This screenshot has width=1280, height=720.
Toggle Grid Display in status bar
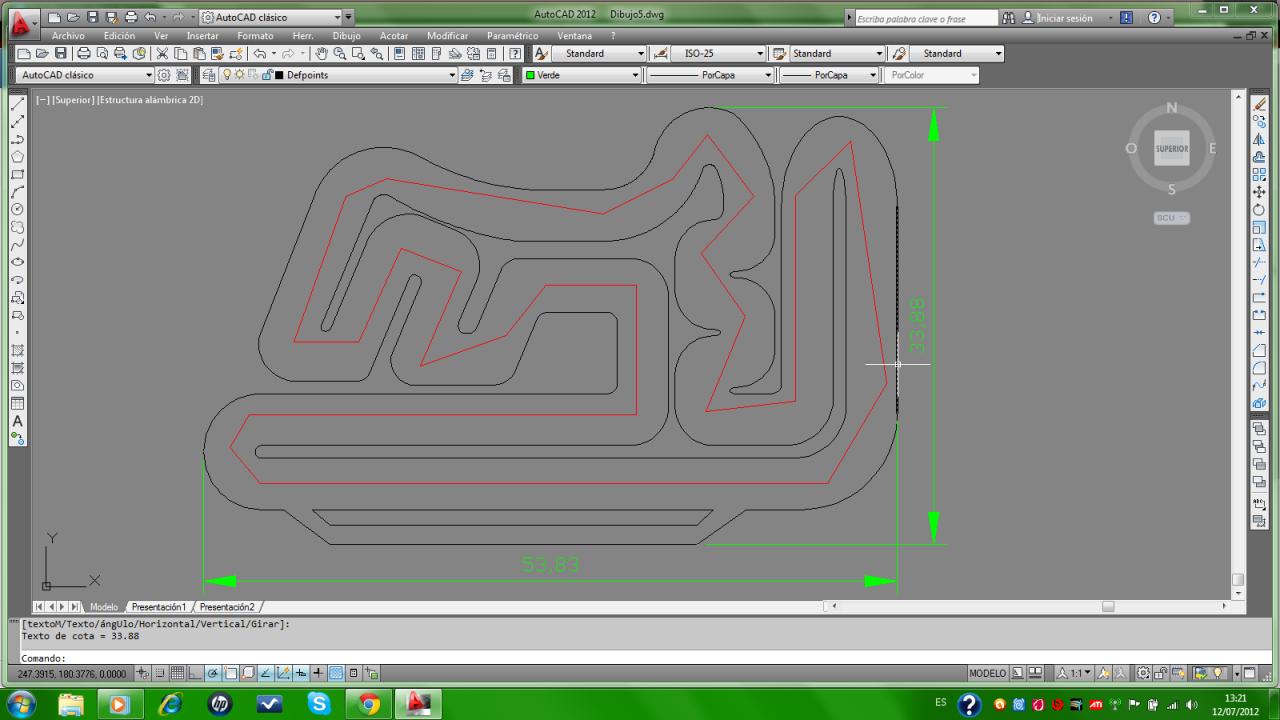coord(178,673)
